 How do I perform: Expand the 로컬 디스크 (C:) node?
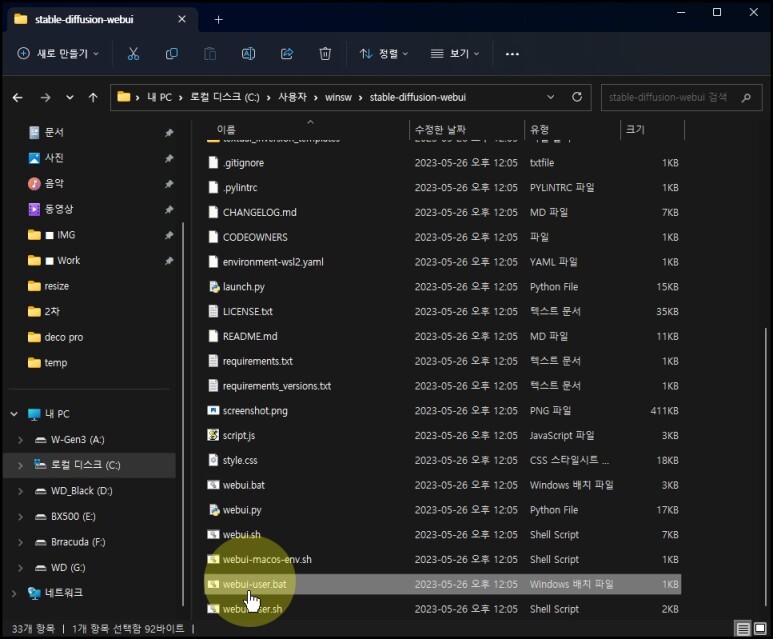coord(20,465)
